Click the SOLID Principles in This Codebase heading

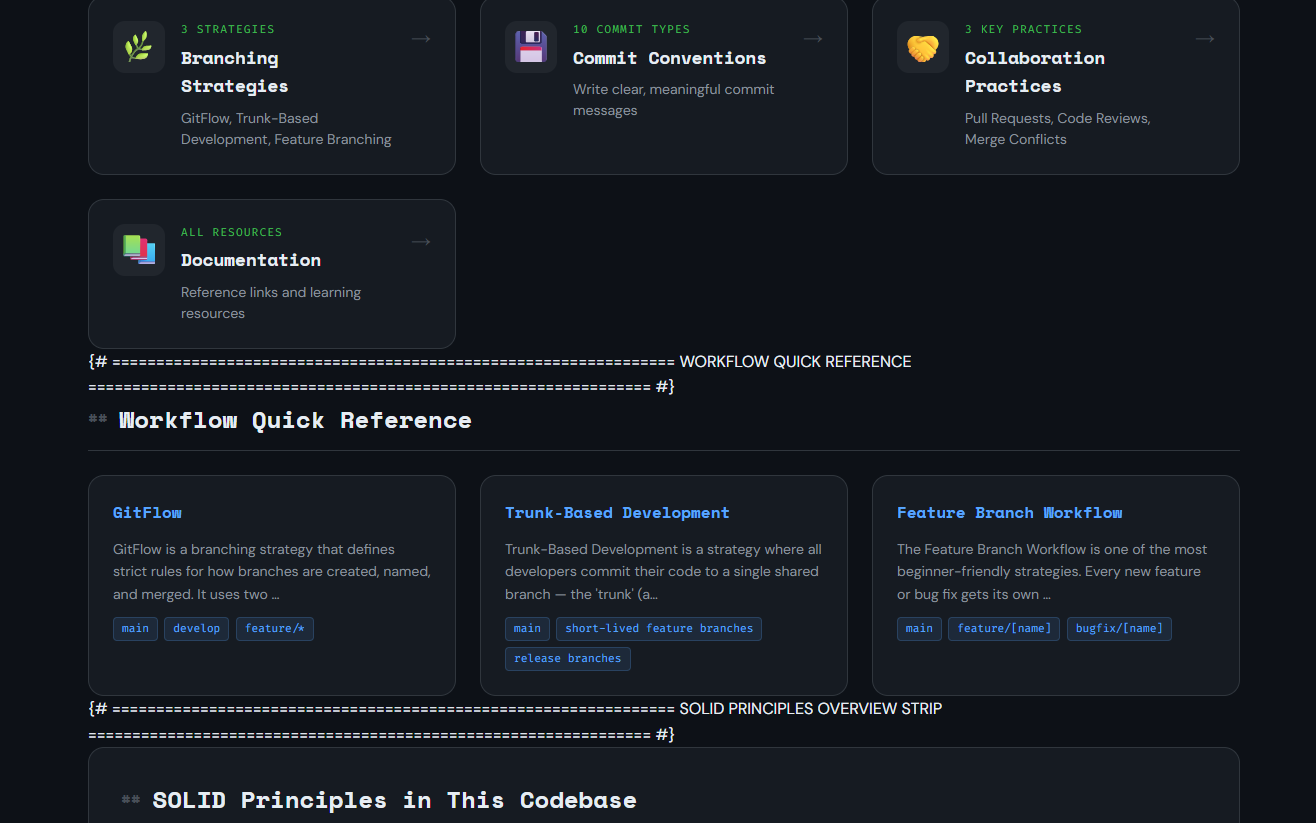(394, 800)
